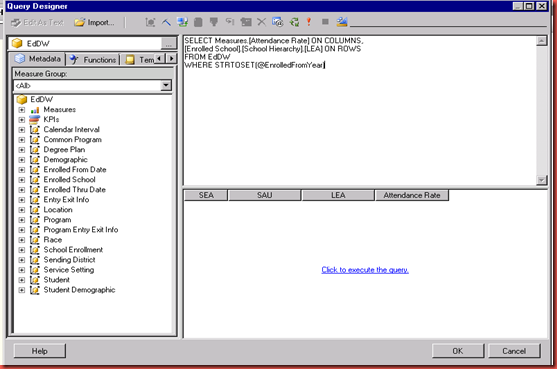Expand the Degree Plan dimension
The width and height of the screenshot is (557, 369).
click(22, 150)
